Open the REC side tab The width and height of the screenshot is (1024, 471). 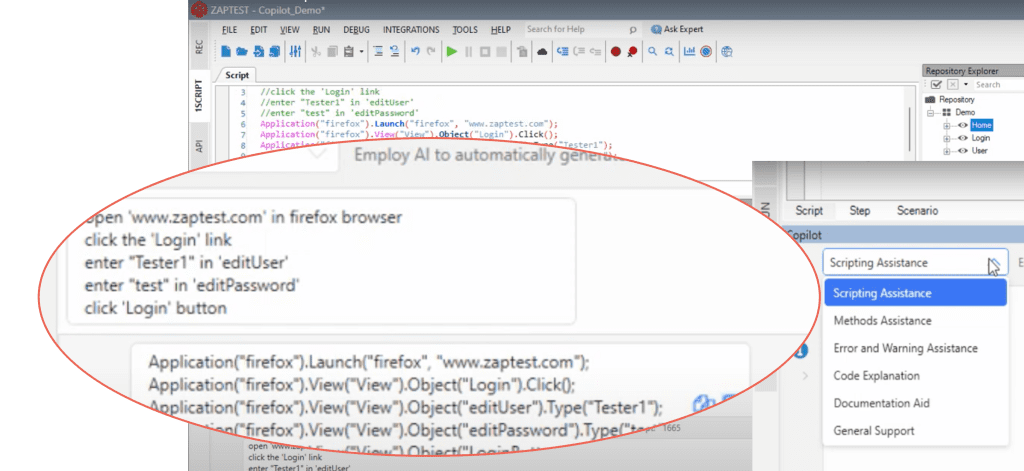pyautogui.click(x=199, y=47)
